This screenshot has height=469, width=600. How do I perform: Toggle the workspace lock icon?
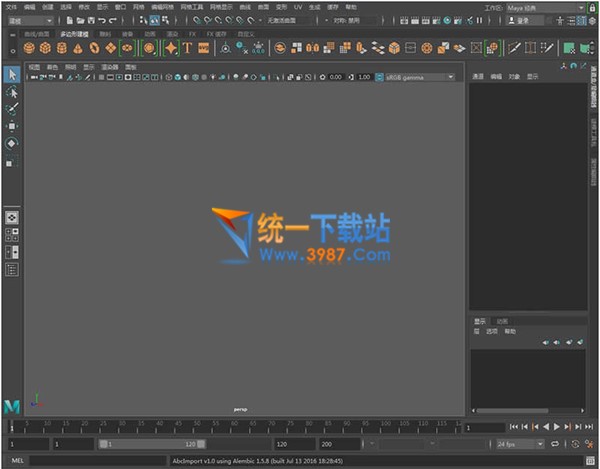coord(592,8)
